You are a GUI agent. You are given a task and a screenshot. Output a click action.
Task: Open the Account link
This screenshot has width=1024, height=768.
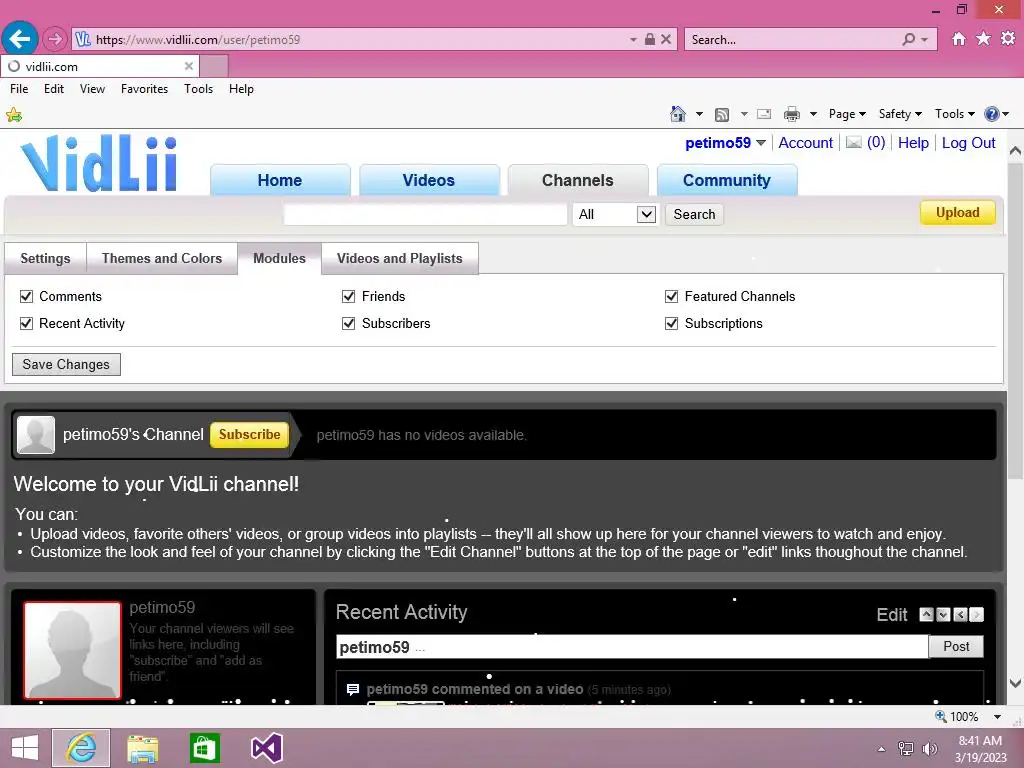pos(805,143)
